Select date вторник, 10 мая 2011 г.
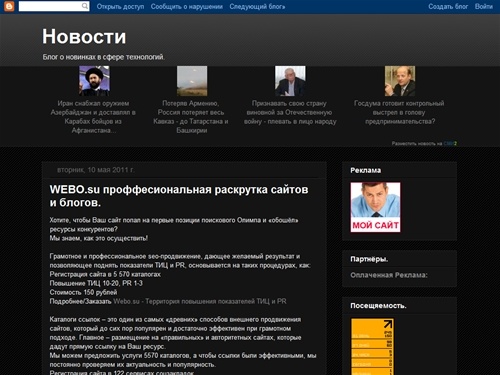Viewport: 500px width, 375px height. 96,170
